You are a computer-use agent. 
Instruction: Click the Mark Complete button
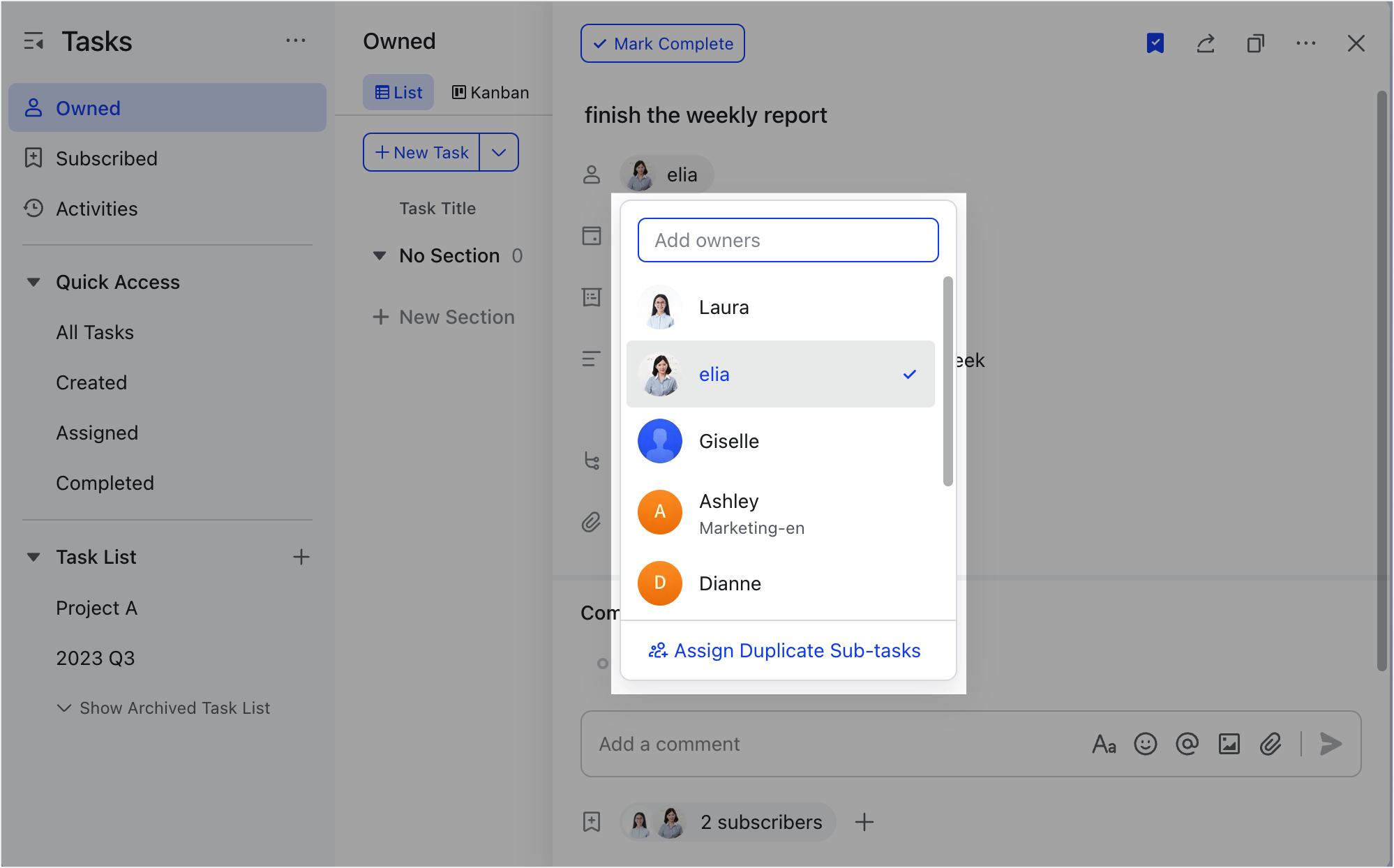662,43
